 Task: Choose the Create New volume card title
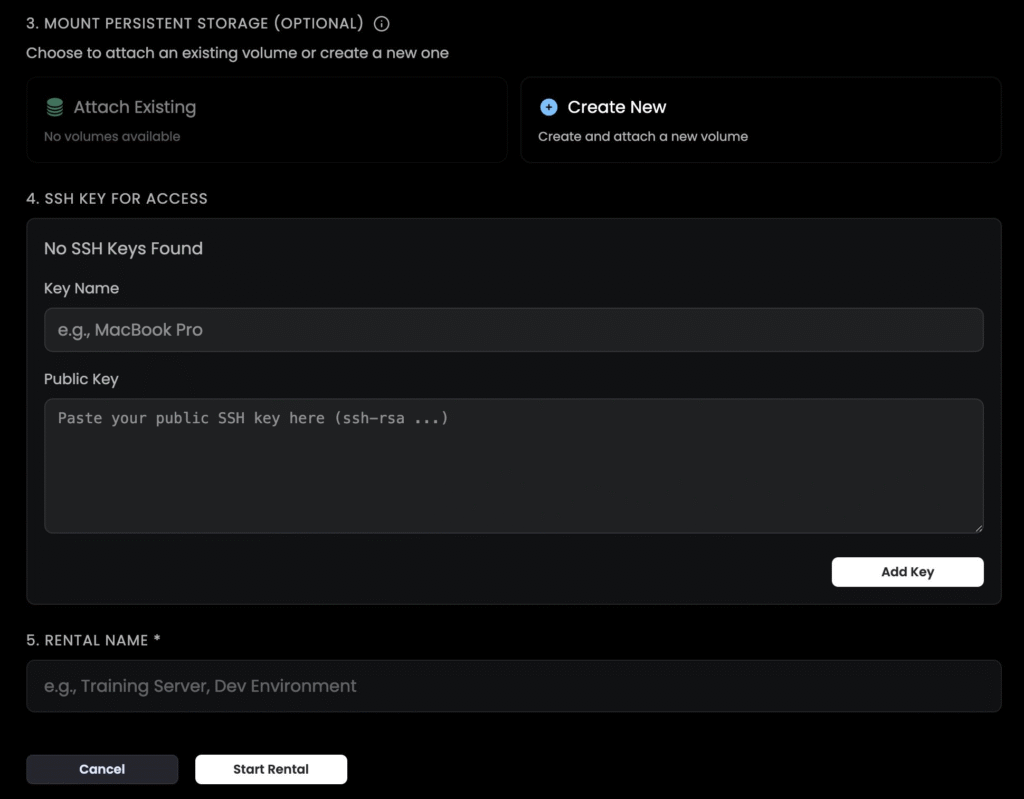616,107
